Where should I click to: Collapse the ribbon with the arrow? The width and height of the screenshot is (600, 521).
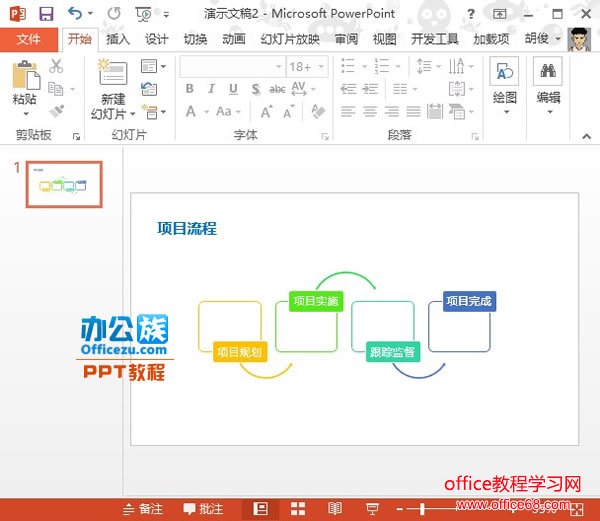(586, 136)
